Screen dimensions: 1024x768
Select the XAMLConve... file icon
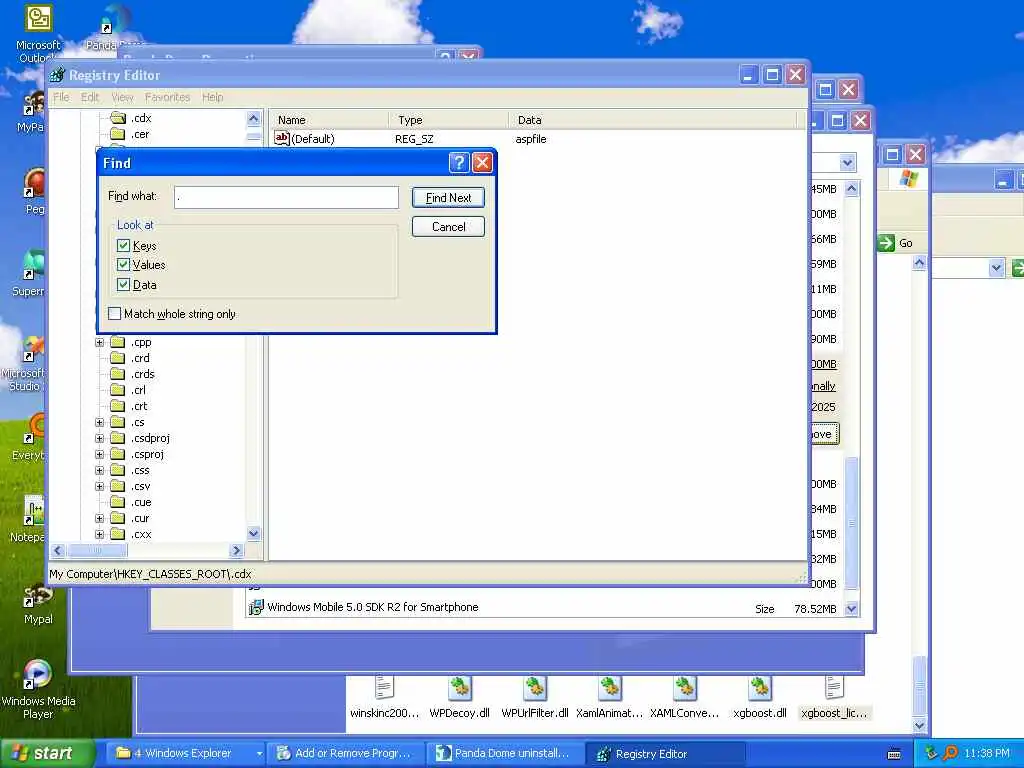(x=684, y=688)
